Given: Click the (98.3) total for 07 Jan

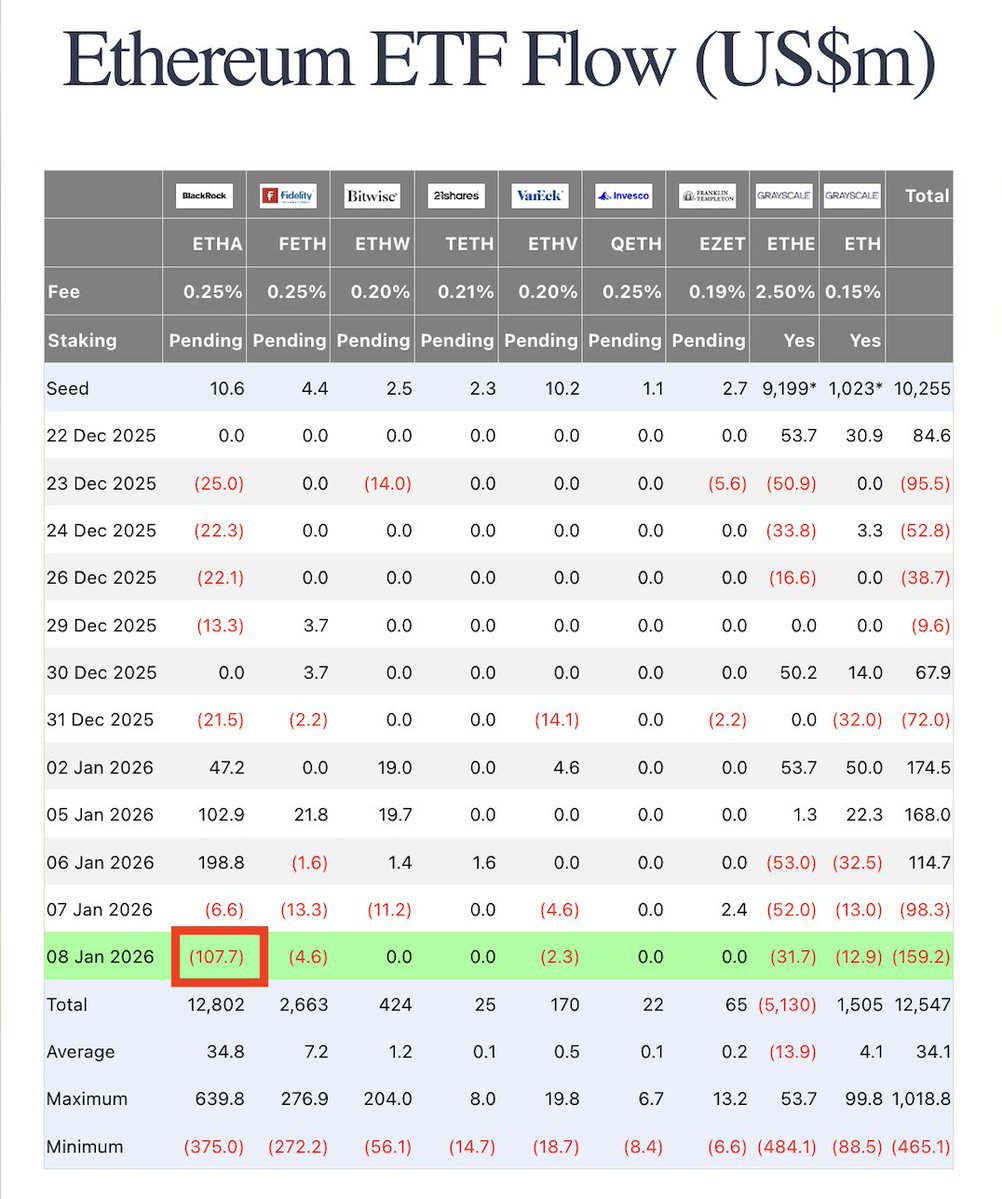Looking at the screenshot, I should pyautogui.click(x=926, y=910).
